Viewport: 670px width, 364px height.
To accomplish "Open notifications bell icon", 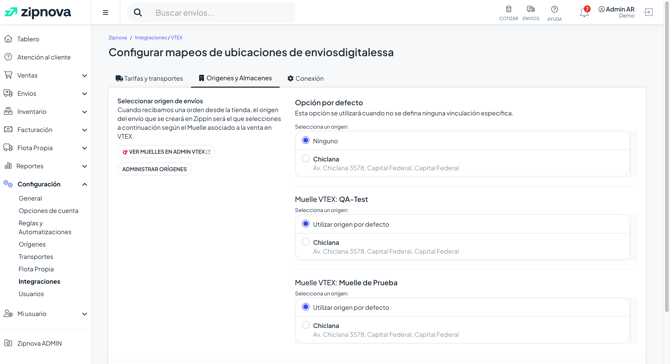I will pos(584,12).
